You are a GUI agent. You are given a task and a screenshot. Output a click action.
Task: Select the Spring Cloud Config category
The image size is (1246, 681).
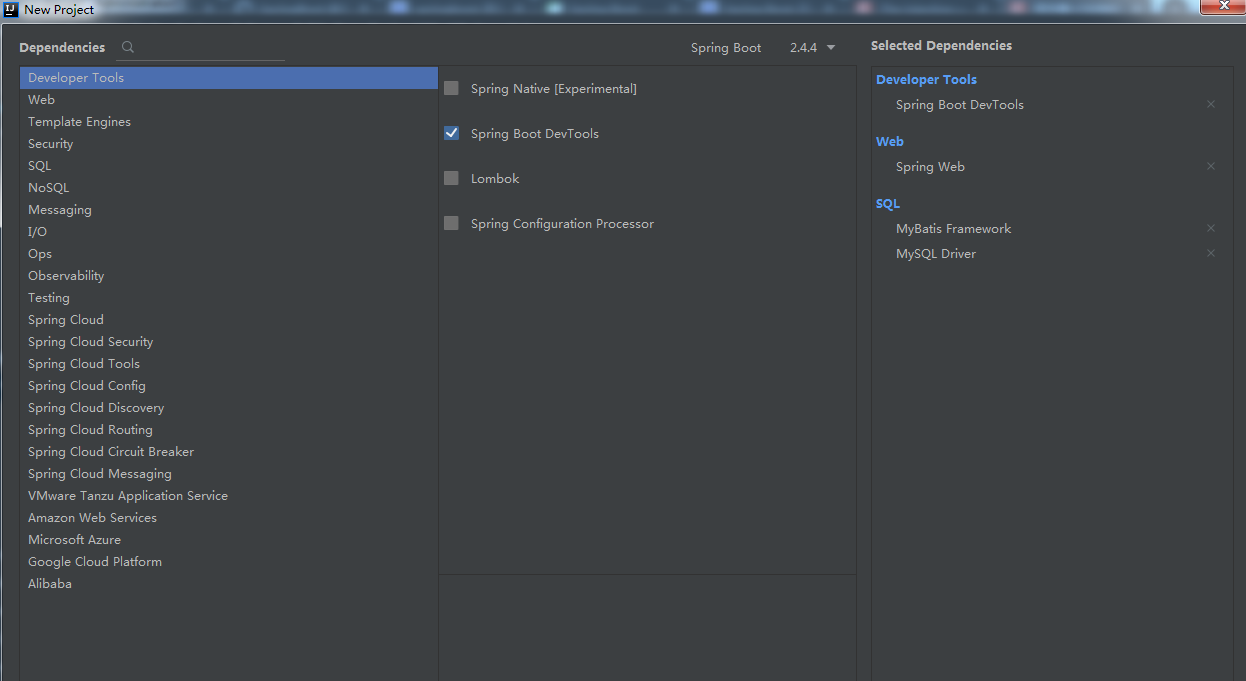coord(229,385)
